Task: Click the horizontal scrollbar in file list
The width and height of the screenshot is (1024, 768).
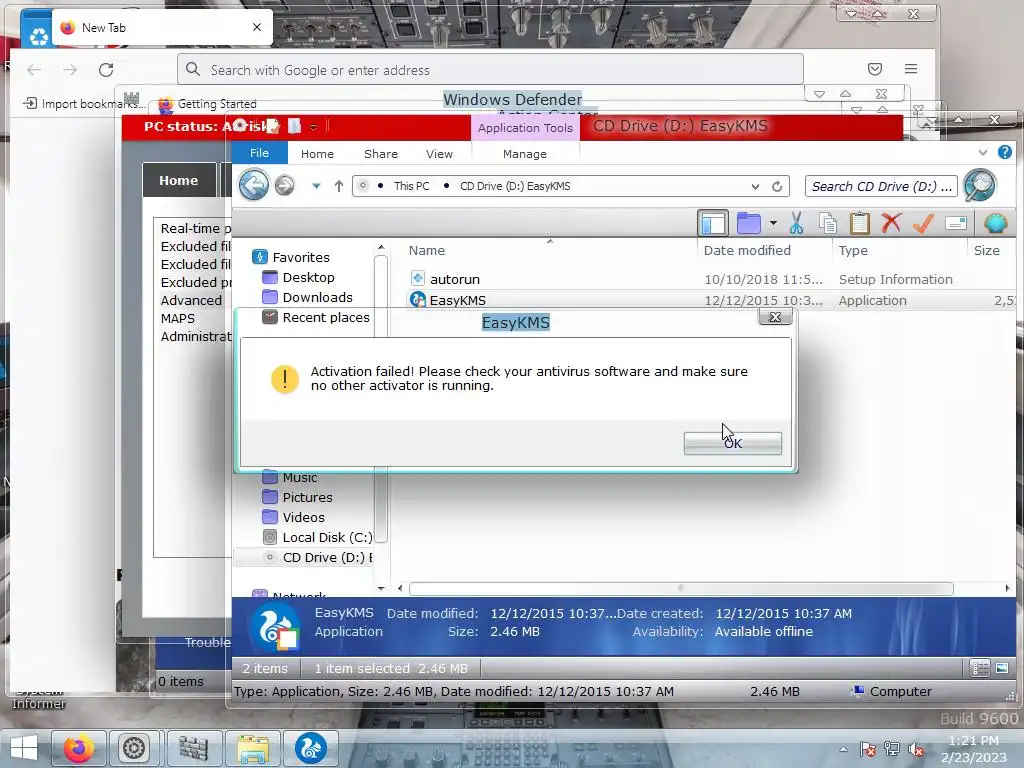Action: click(680, 588)
